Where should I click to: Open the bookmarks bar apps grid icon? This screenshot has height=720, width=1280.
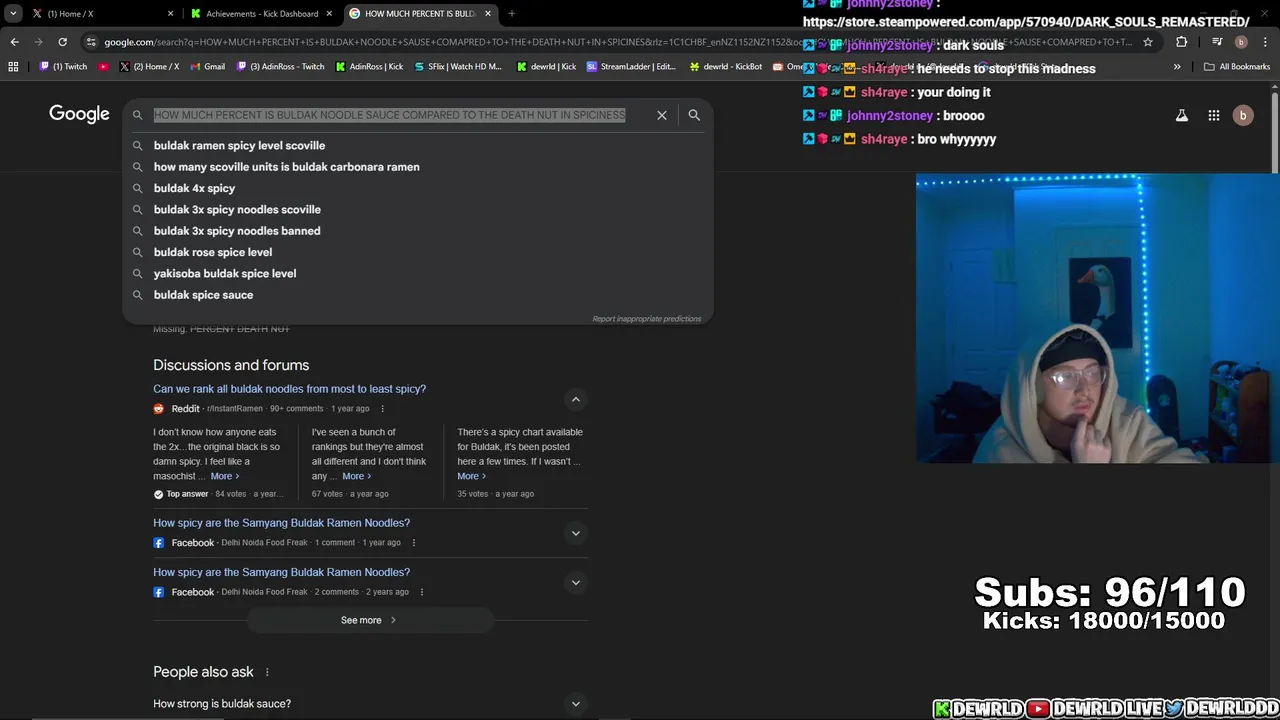(x=13, y=67)
